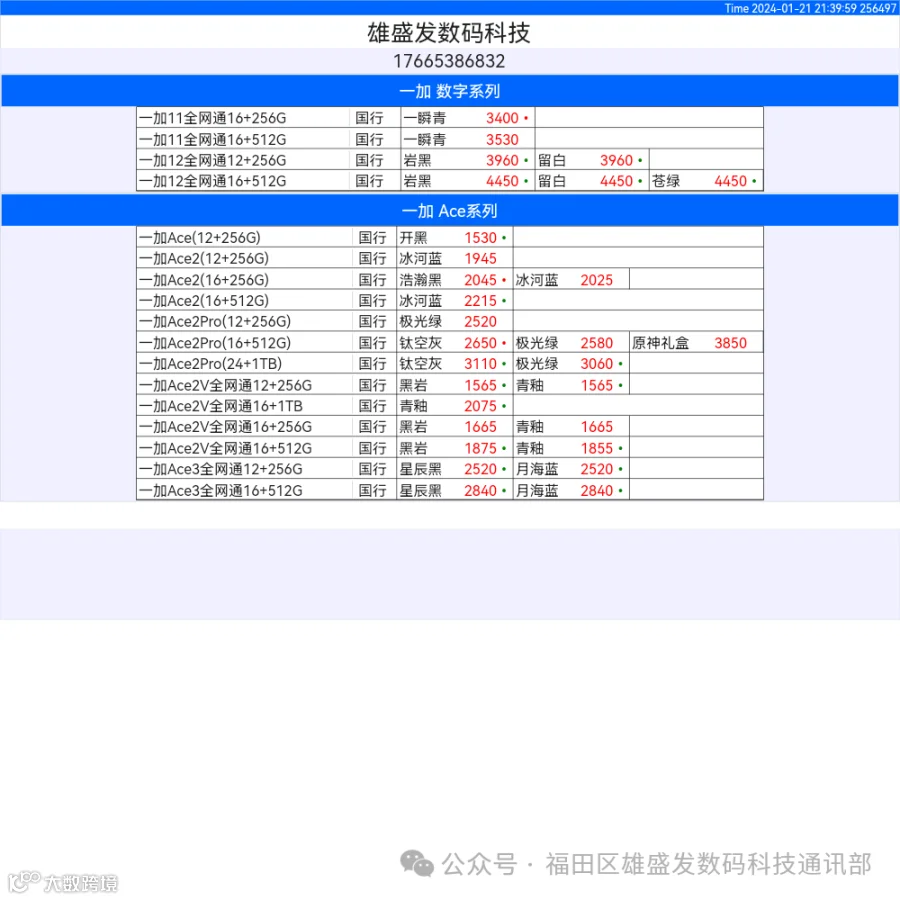Click 钛空灰 price 3110

480,363
